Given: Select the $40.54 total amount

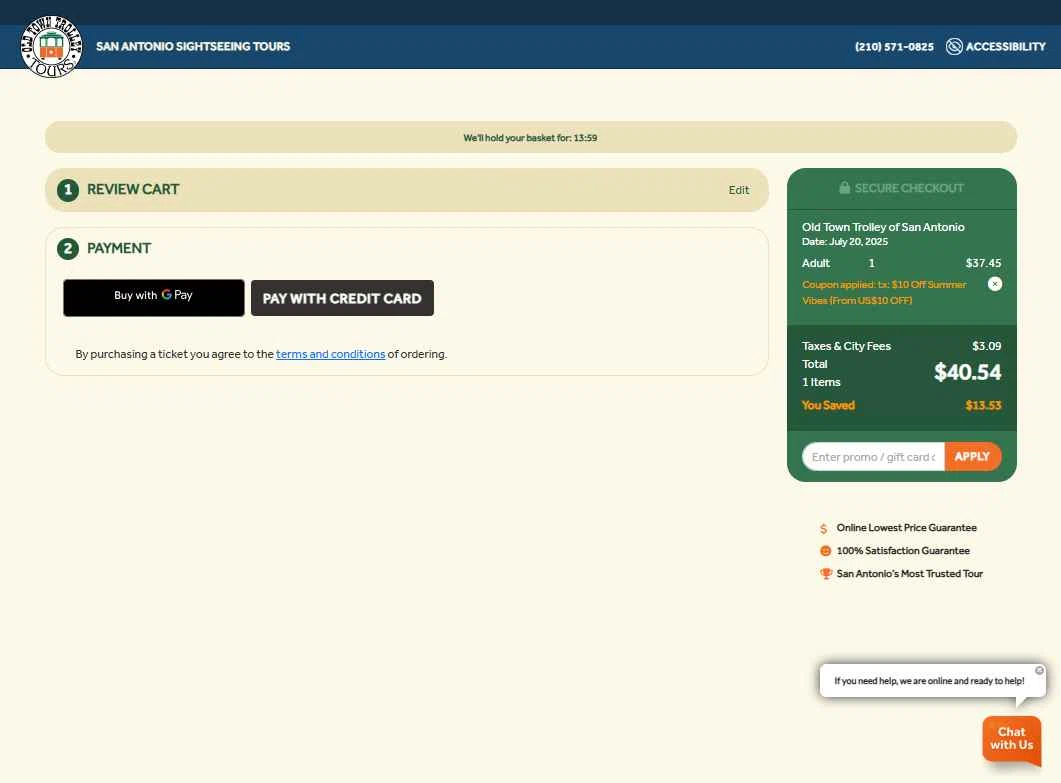Looking at the screenshot, I should (968, 372).
